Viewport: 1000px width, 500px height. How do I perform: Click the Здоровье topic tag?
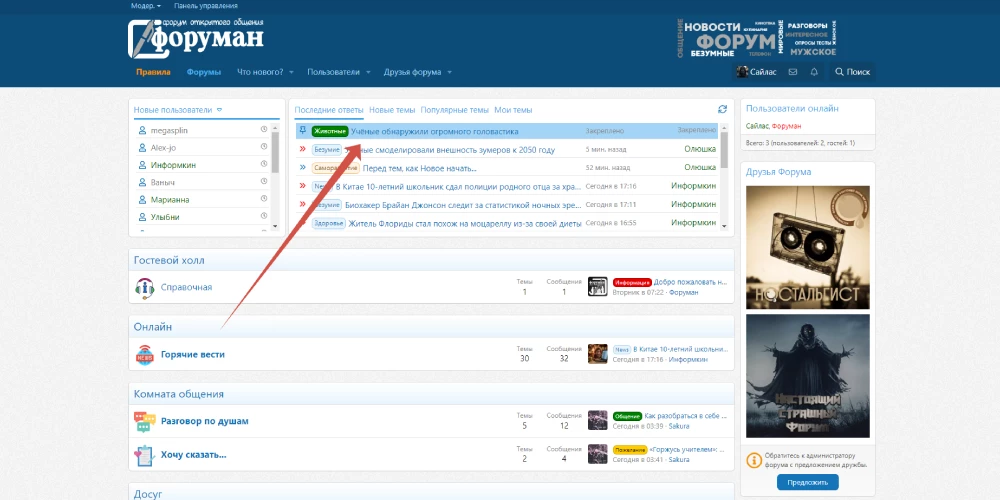coord(329,223)
